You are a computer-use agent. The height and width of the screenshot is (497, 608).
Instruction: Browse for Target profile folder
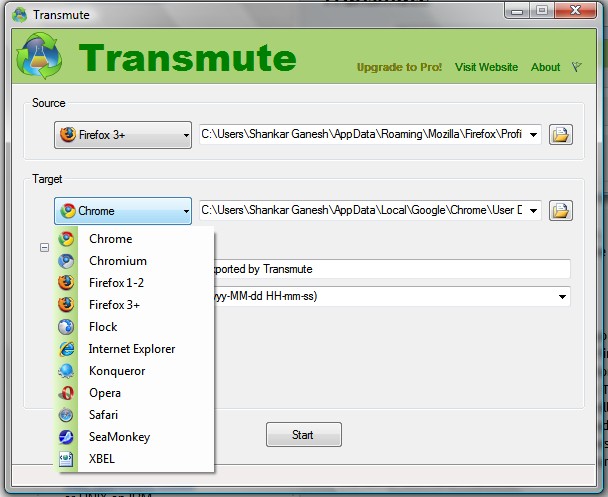click(561, 211)
